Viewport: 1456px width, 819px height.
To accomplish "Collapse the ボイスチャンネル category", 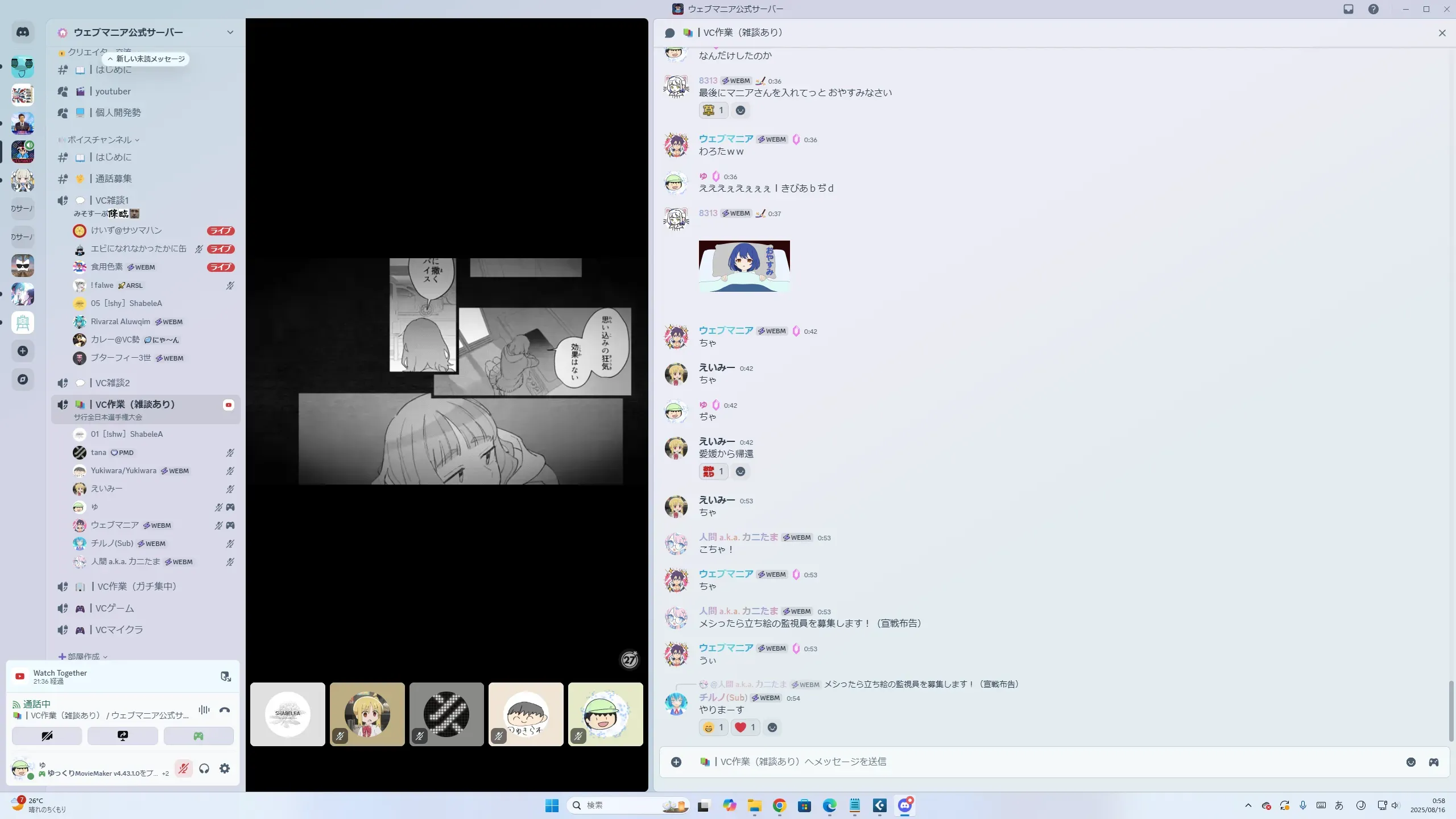I will tap(100, 140).
